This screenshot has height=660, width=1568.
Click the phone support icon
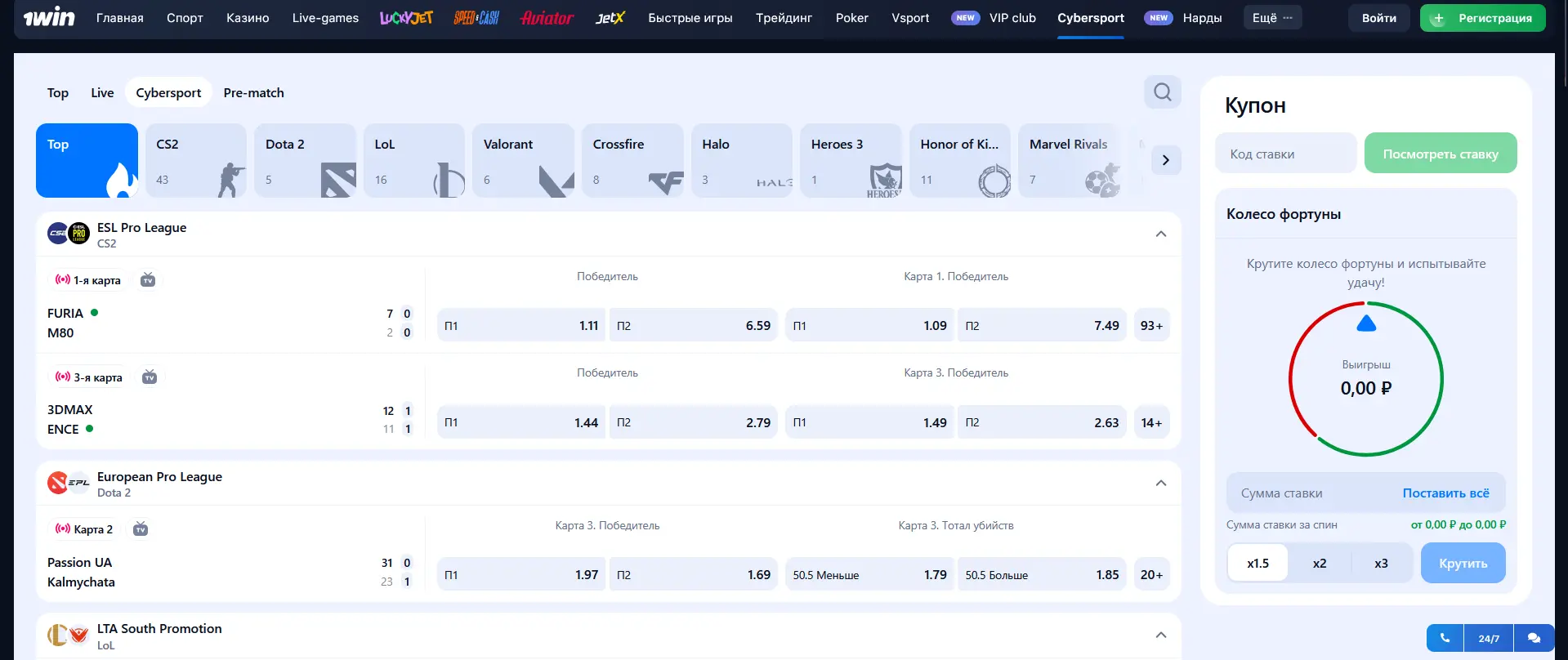pyautogui.click(x=1445, y=638)
